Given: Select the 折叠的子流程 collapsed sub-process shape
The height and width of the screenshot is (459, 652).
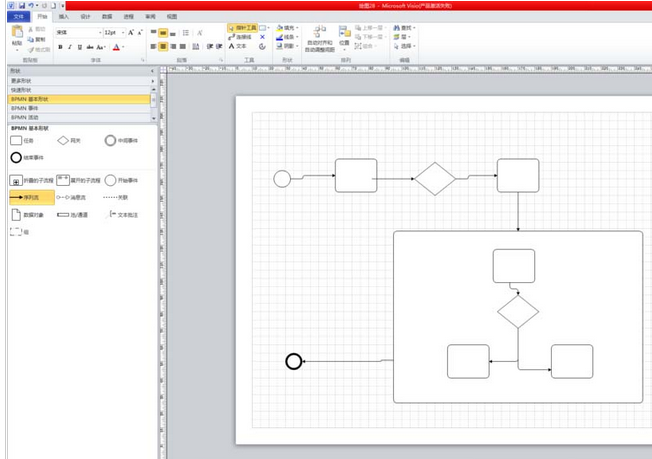Looking at the screenshot, I should tap(16, 181).
